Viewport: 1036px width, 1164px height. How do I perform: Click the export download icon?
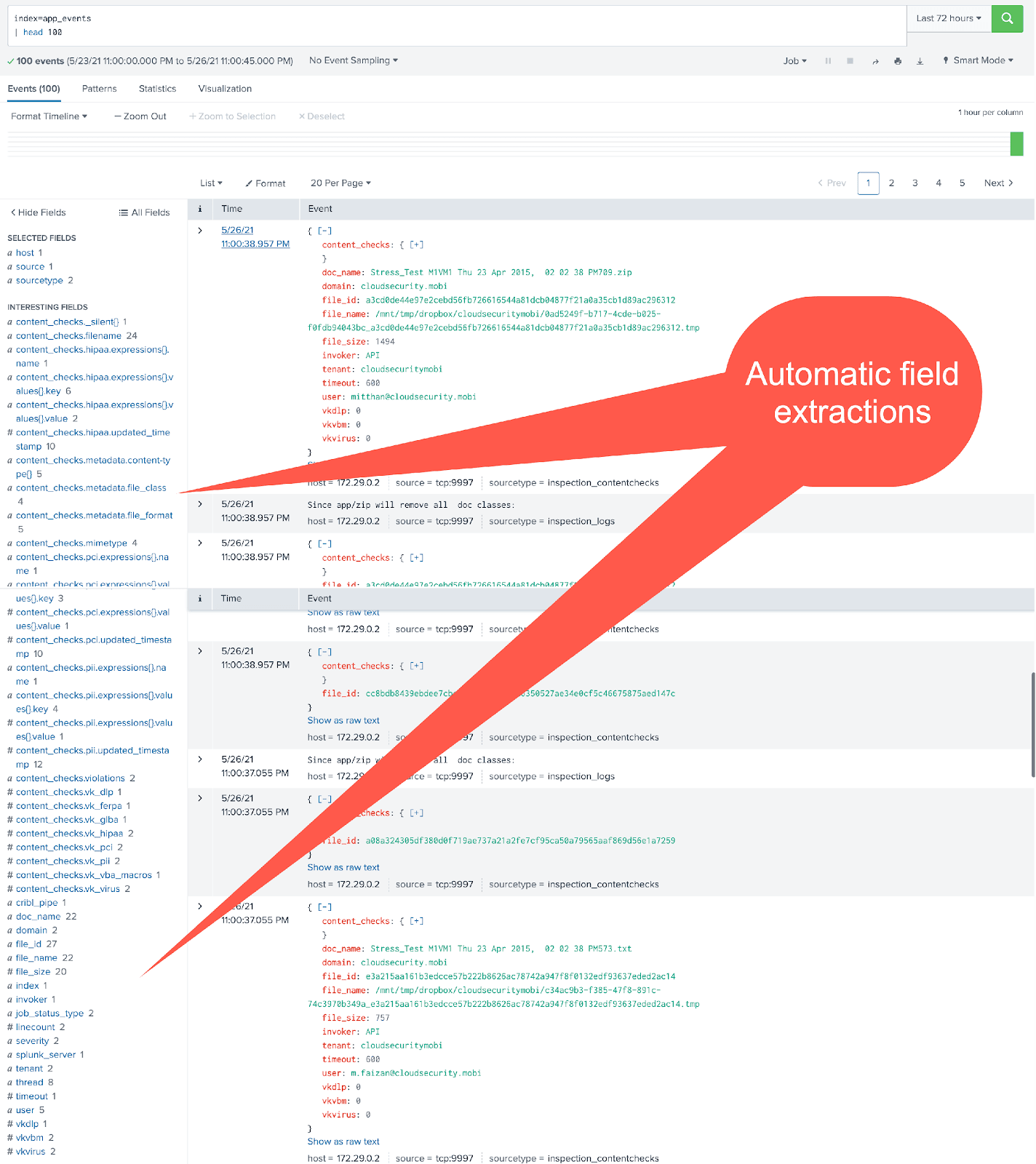[x=920, y=61]
